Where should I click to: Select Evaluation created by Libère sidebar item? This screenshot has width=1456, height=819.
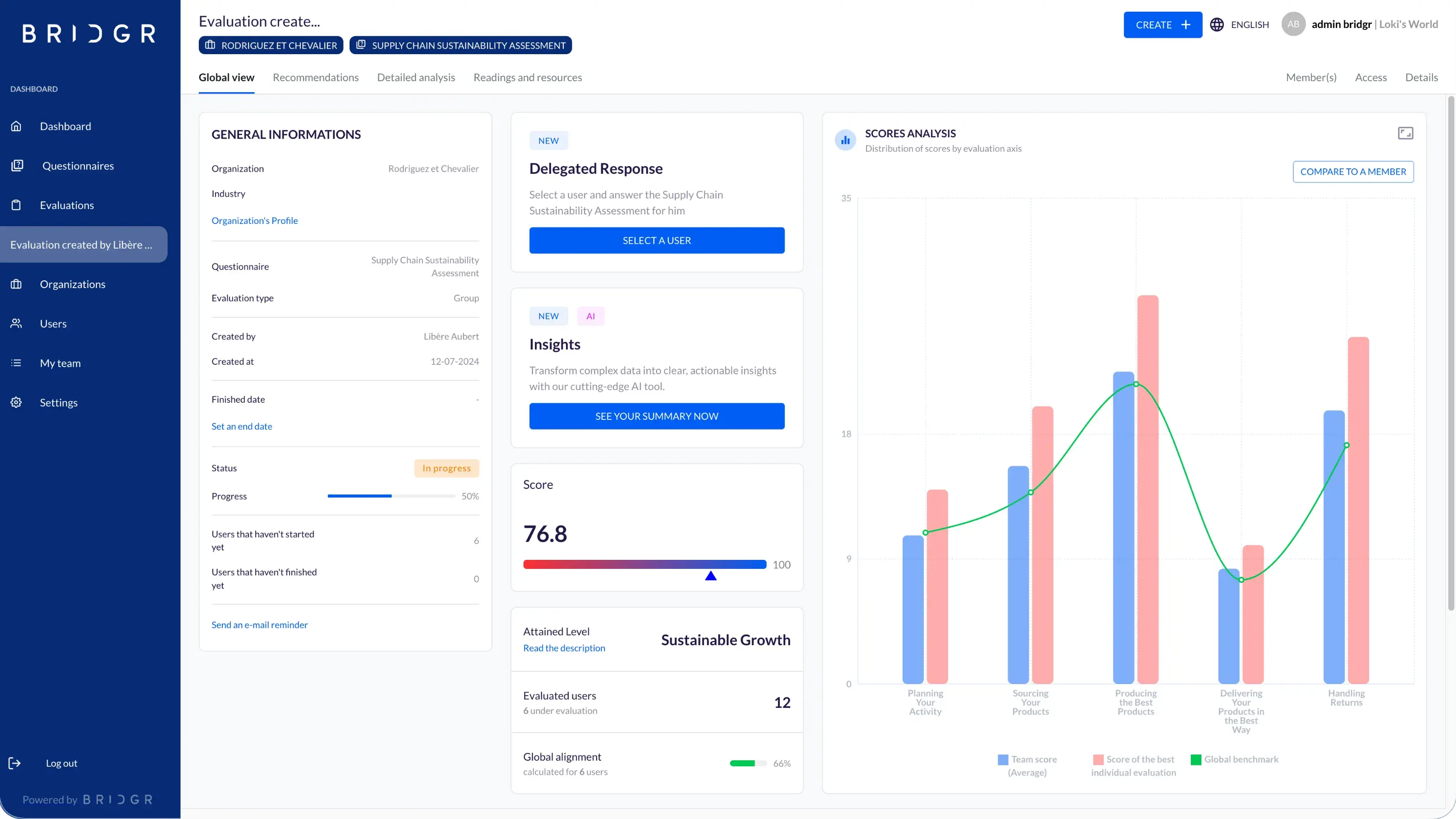tap(84, 245)
